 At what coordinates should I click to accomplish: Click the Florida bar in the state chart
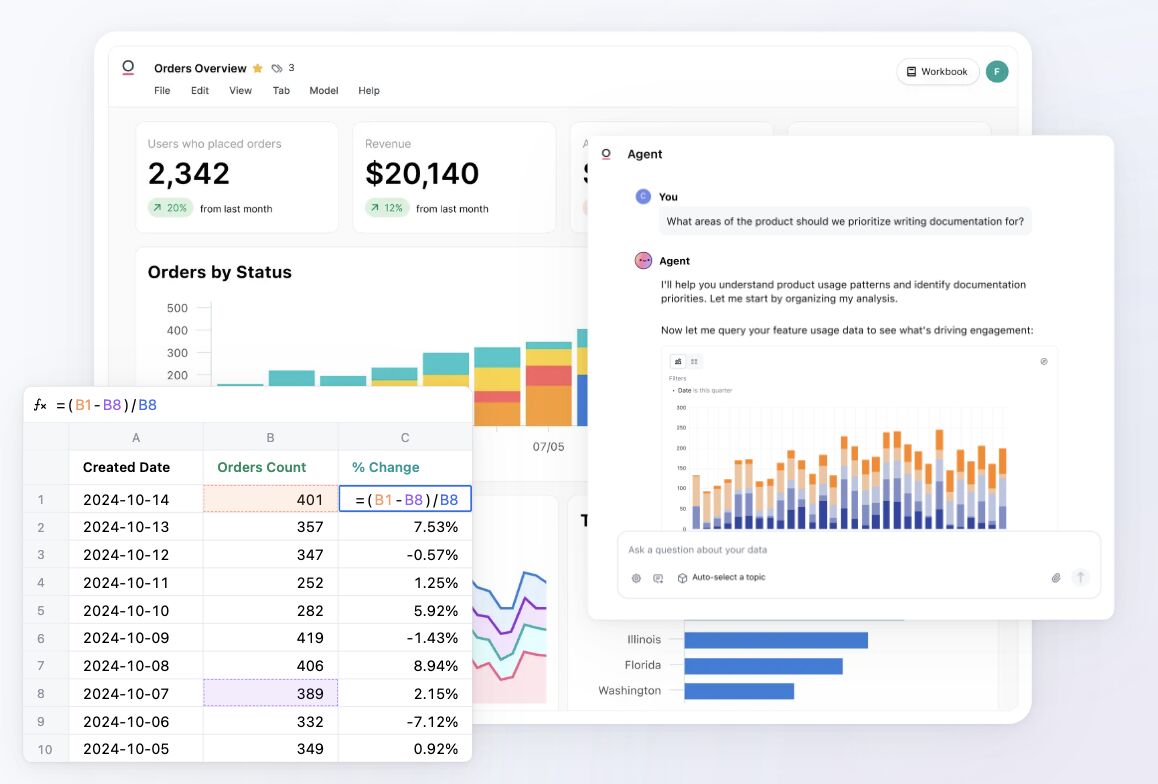pos(764,666)
